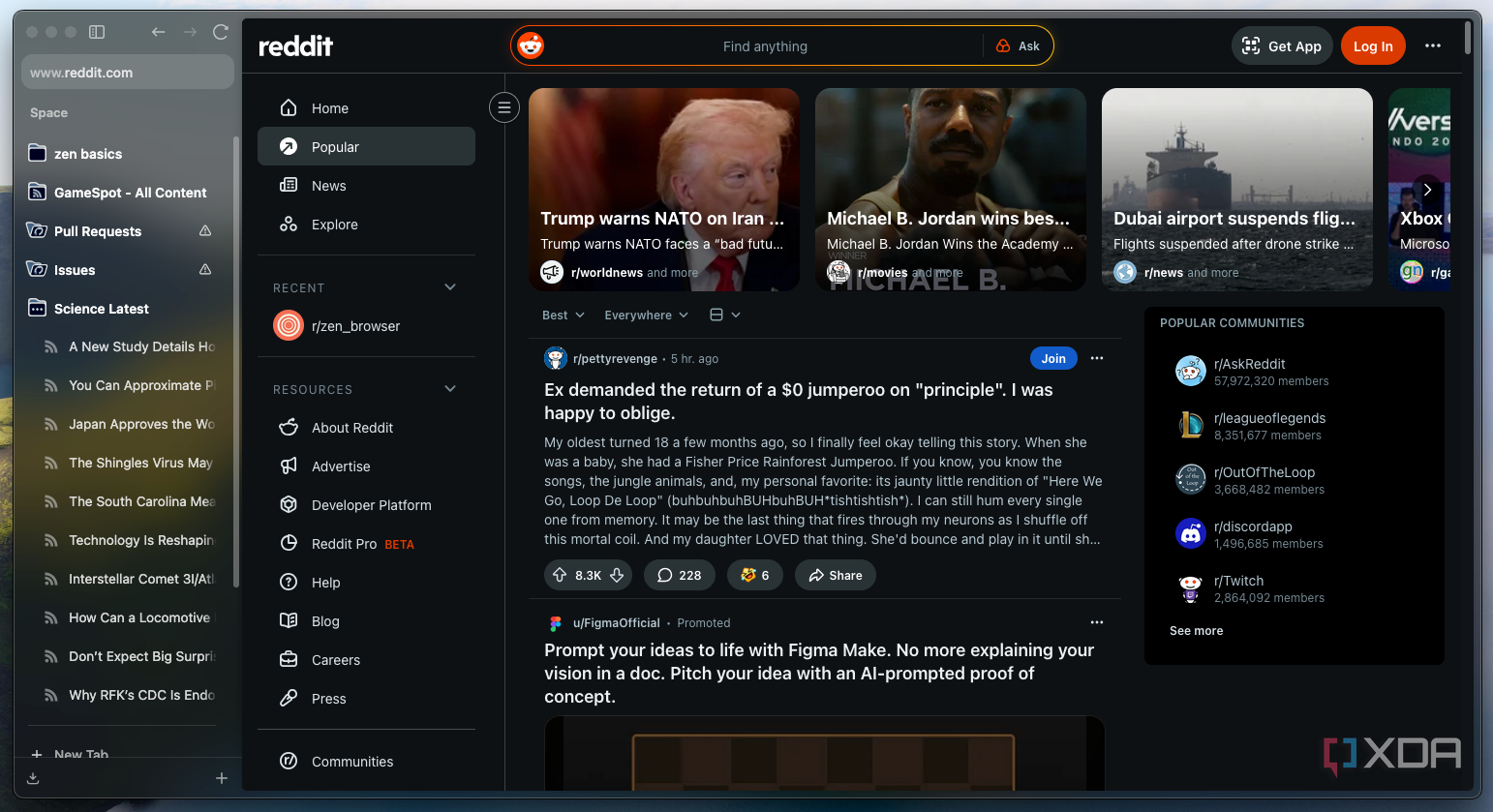This screenshot has height=812, width=1493.
Task: Open the Dubai airport suspends flights card
Action: (1237, 190)
